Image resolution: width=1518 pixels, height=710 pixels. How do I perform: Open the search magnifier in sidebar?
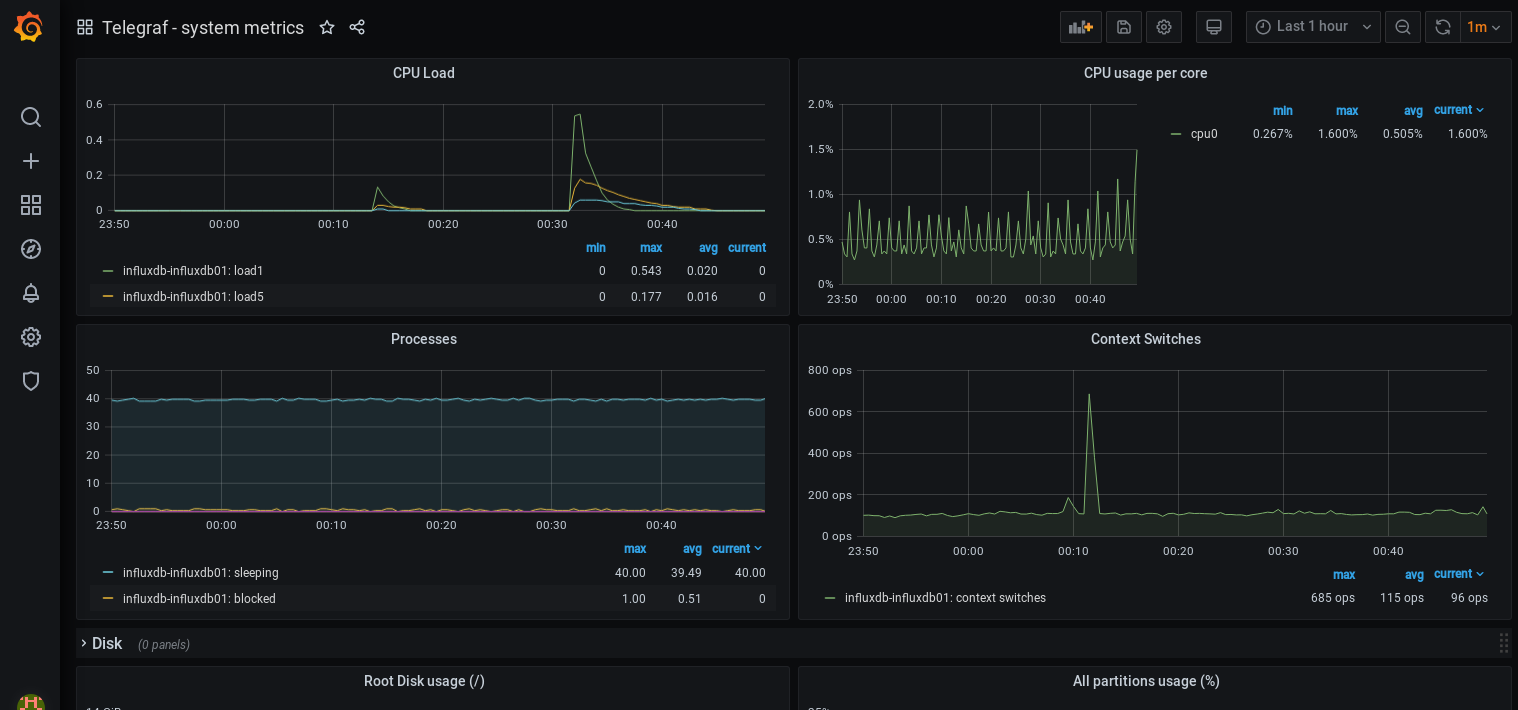click(31, 117)
